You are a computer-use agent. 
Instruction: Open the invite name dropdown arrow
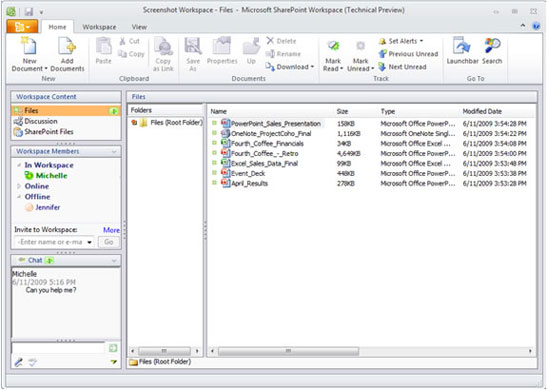pyautogui.click(x=90, y=242)
